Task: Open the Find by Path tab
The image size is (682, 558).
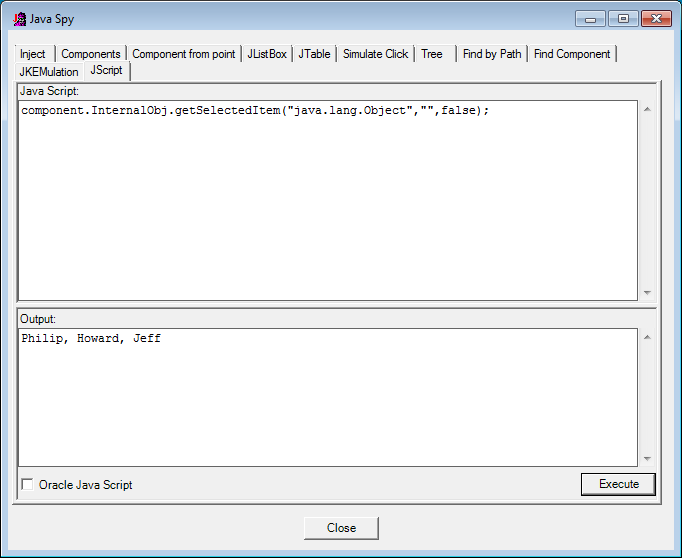Action: pyautogui.click(x=491, y=54)
